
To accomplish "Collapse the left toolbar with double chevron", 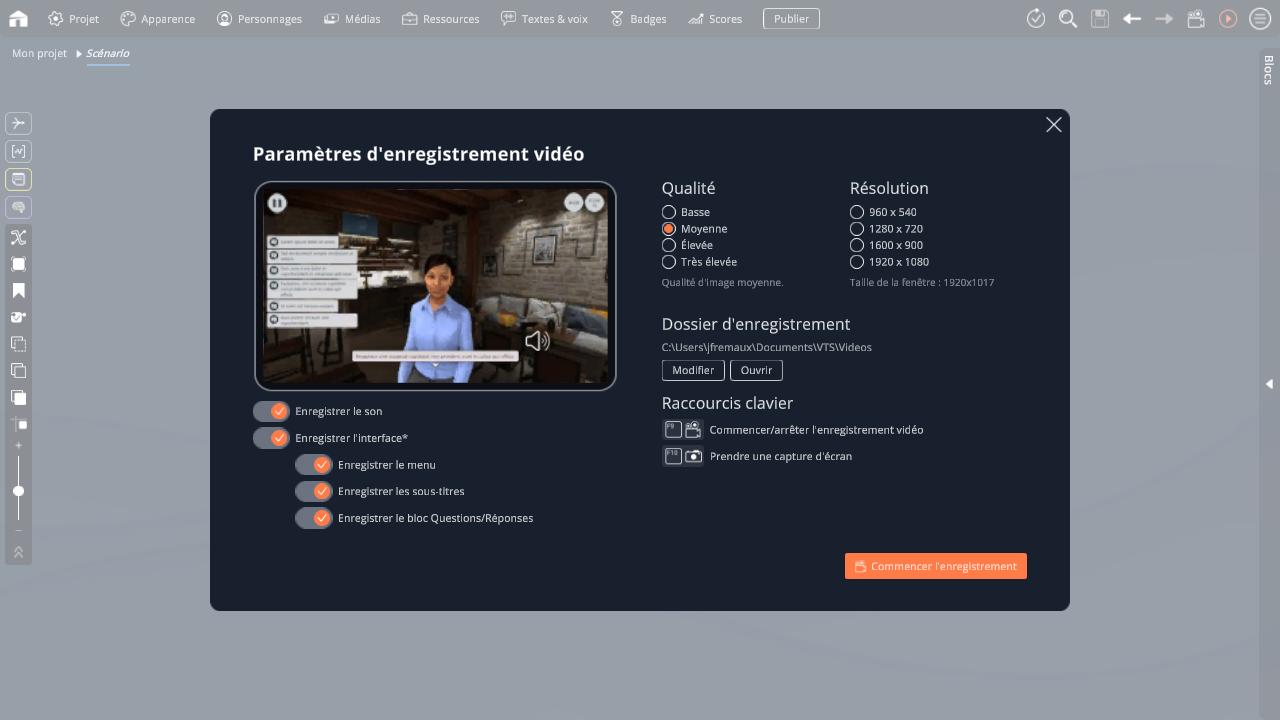I will (18, 552).
